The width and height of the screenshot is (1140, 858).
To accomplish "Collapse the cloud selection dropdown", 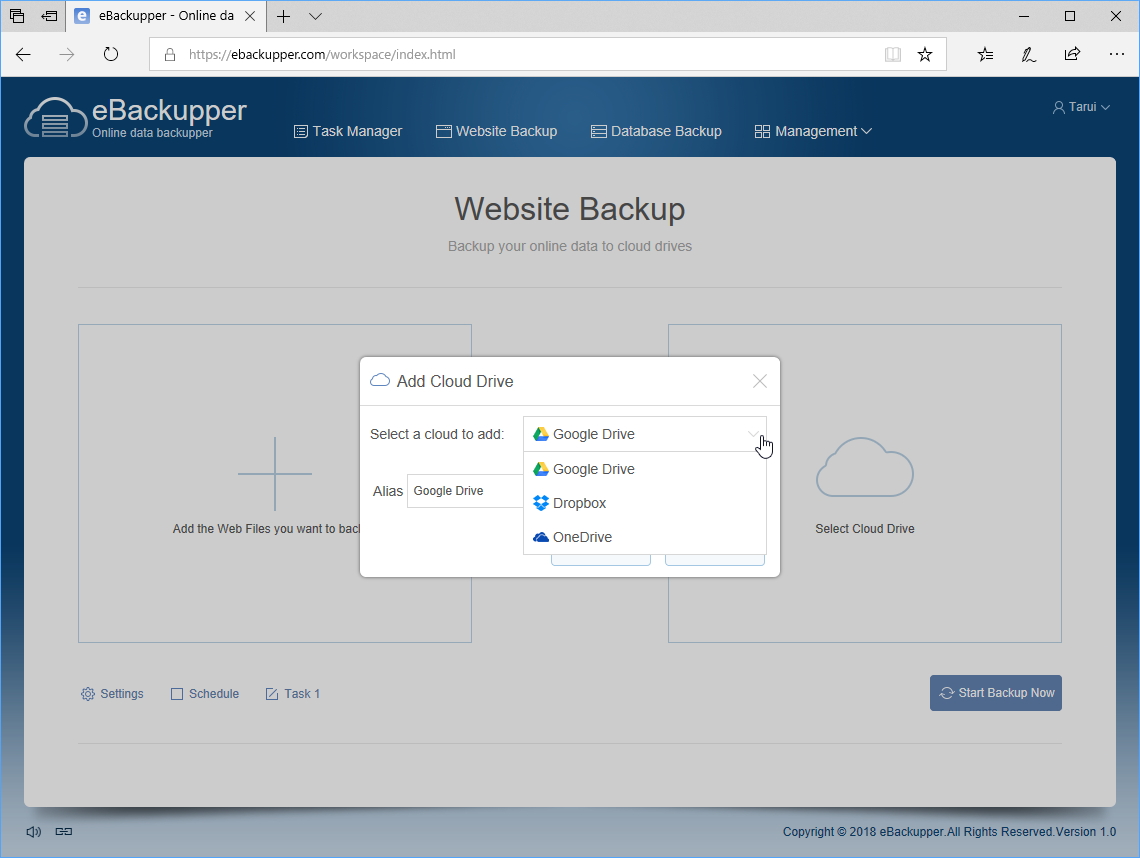I will tap(754, 434).
